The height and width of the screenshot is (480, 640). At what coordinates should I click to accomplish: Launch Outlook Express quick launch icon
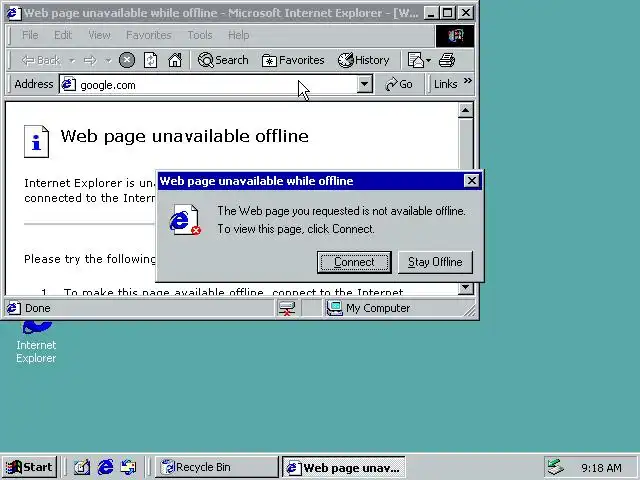coord(128,467)
